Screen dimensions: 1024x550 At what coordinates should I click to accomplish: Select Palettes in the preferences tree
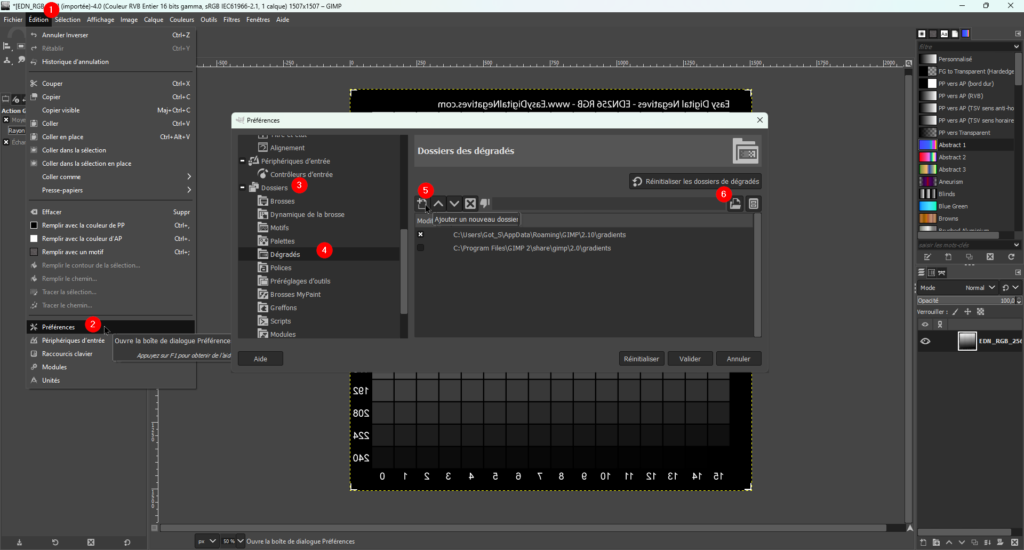click(x=282, y=241)
